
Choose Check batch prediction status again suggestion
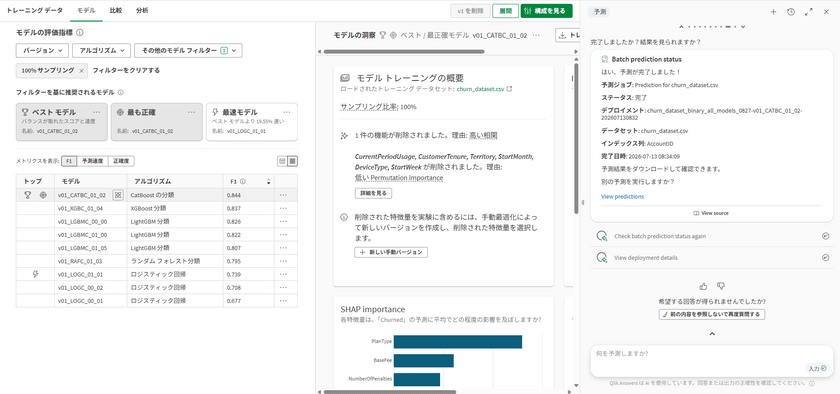point(712,236)
